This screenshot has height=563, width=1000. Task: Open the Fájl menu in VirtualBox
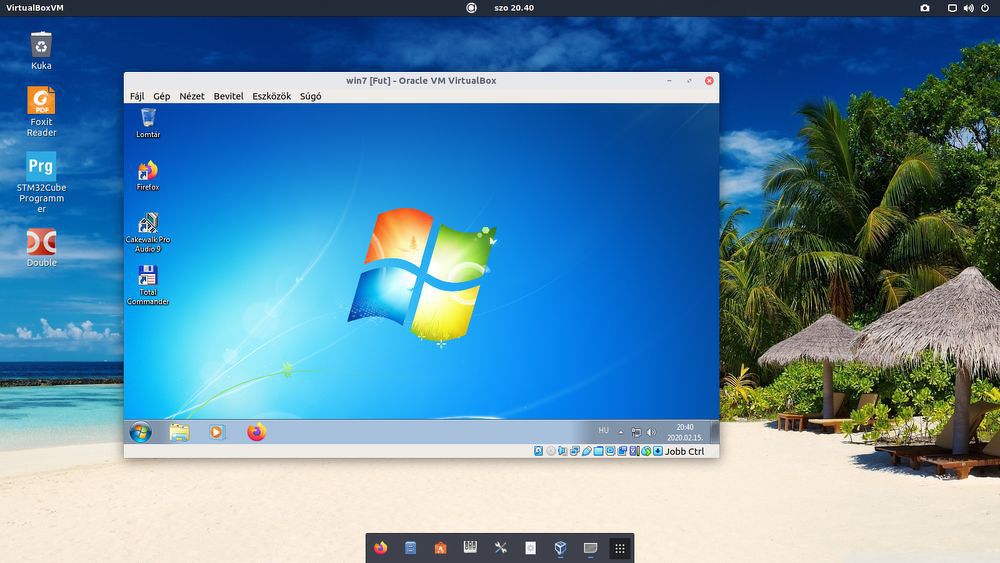tap(136, 96)
